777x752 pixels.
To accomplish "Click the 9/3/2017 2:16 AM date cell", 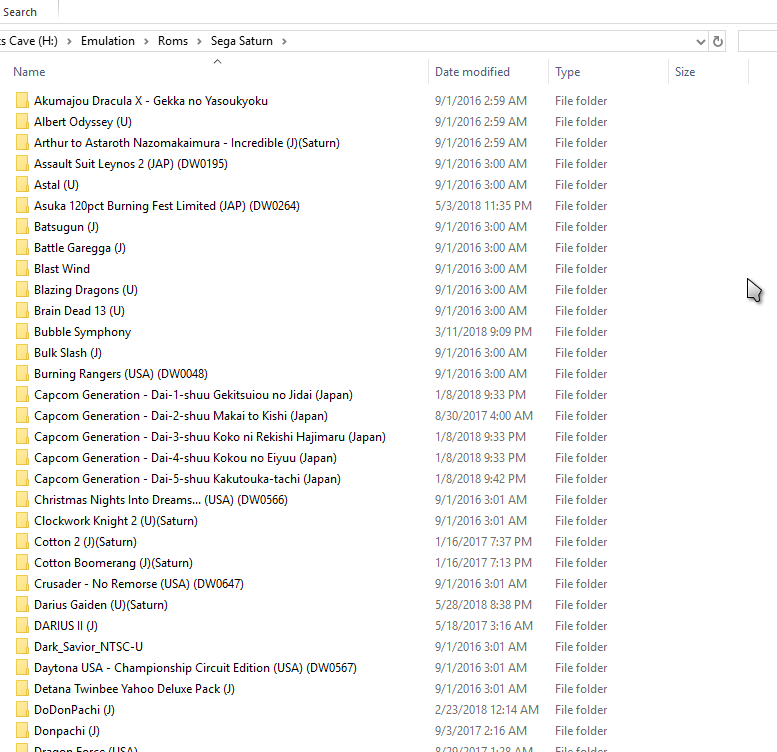I will [481, 731].
